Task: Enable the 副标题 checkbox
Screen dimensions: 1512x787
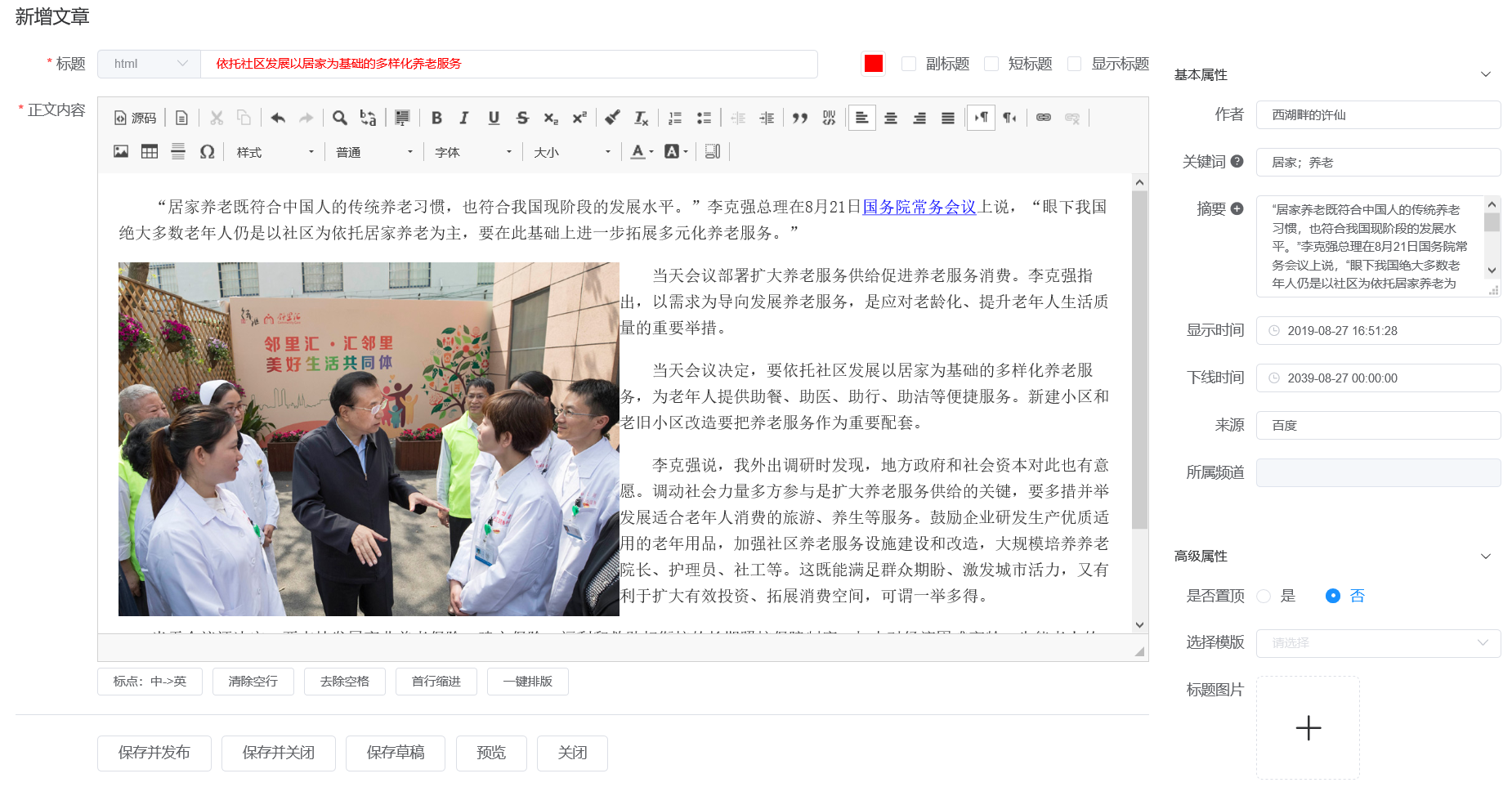Action: (x=909, y=64)
